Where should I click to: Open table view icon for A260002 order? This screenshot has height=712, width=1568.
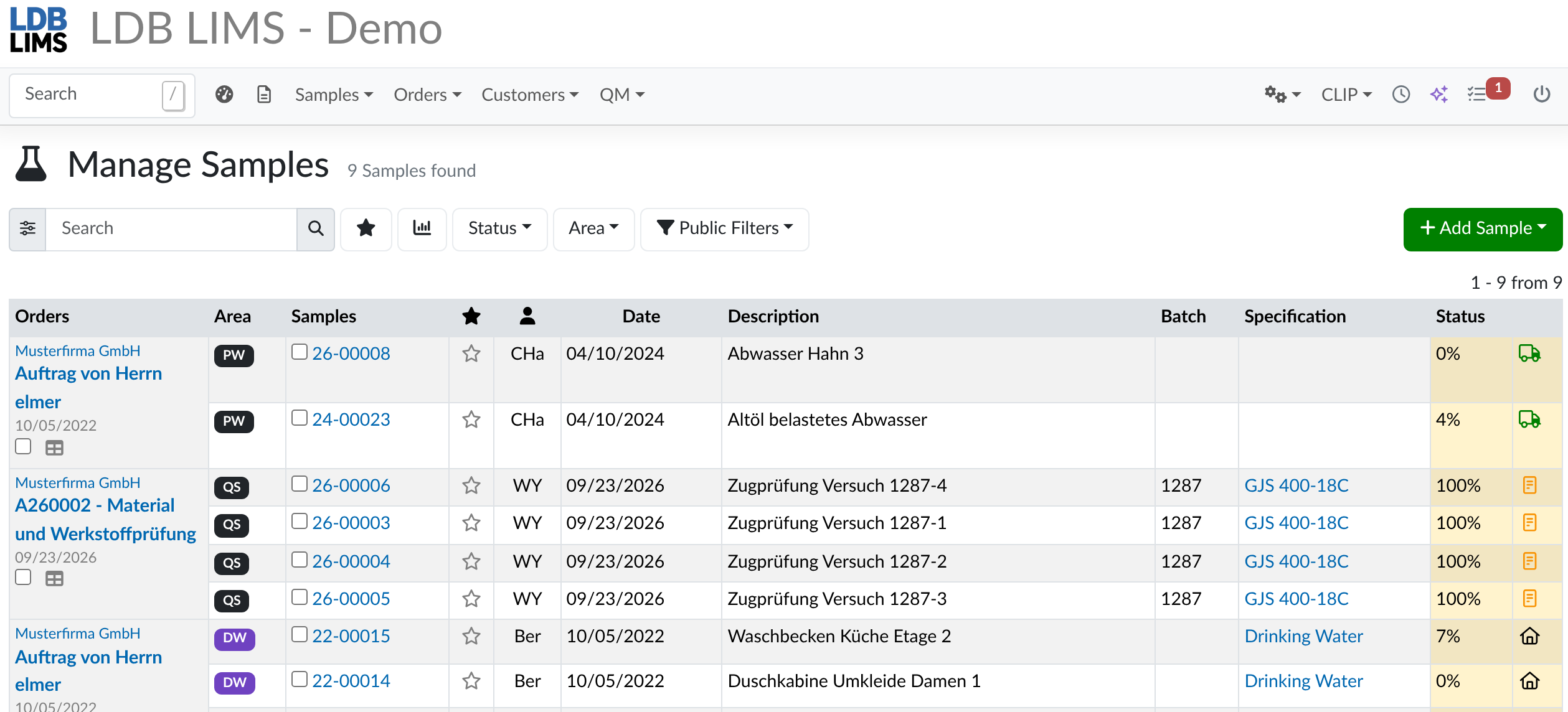pyautogui.click(x=54, y=579)
